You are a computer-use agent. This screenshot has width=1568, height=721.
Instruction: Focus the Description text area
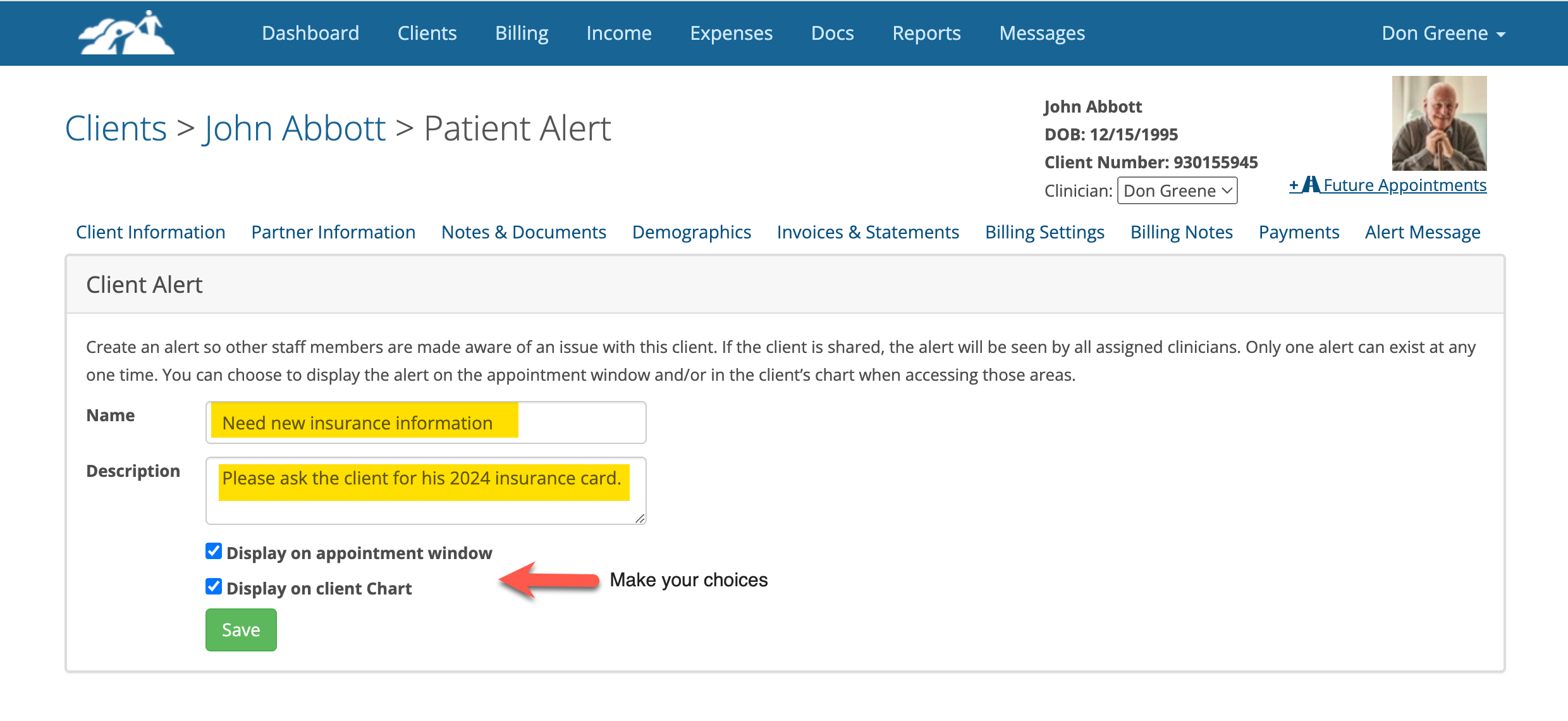click(x=426, y=491)
